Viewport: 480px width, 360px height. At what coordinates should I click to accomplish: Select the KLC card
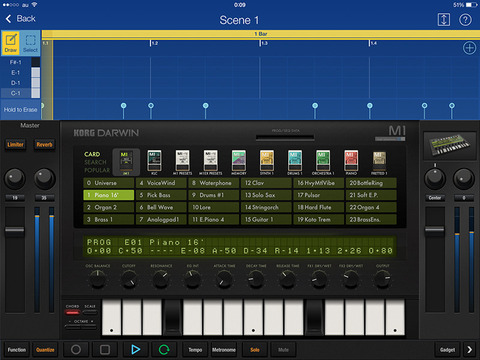[x=154, y=162]
